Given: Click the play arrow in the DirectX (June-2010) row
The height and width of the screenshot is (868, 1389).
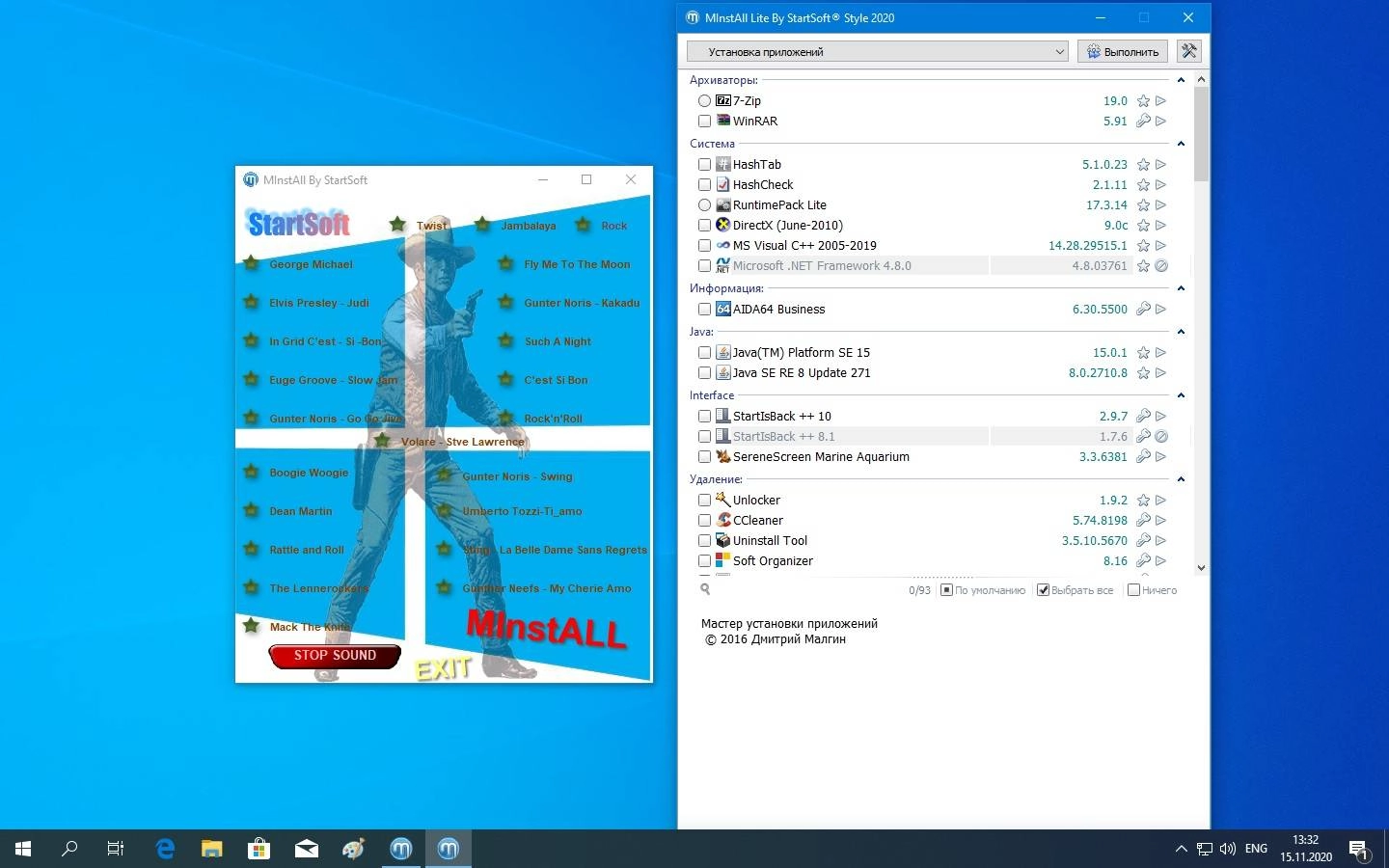Looking at the screenshot, I should click(x=1161, y=226).
